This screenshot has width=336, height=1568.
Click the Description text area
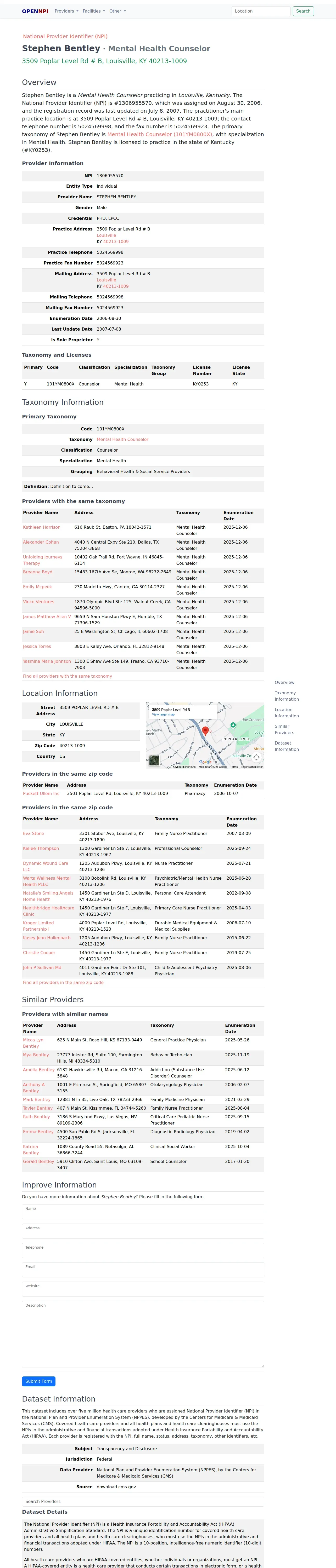pos(143,1334)
